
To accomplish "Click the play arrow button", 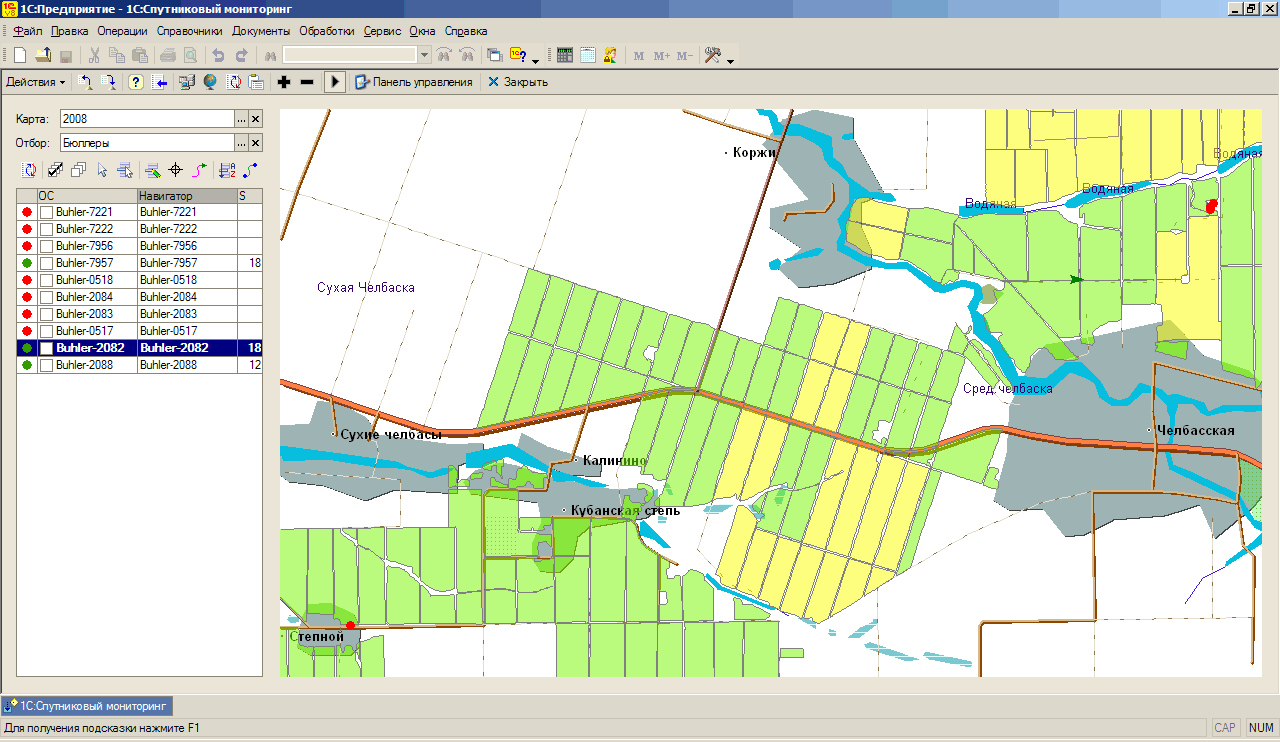I will (335, 82).
